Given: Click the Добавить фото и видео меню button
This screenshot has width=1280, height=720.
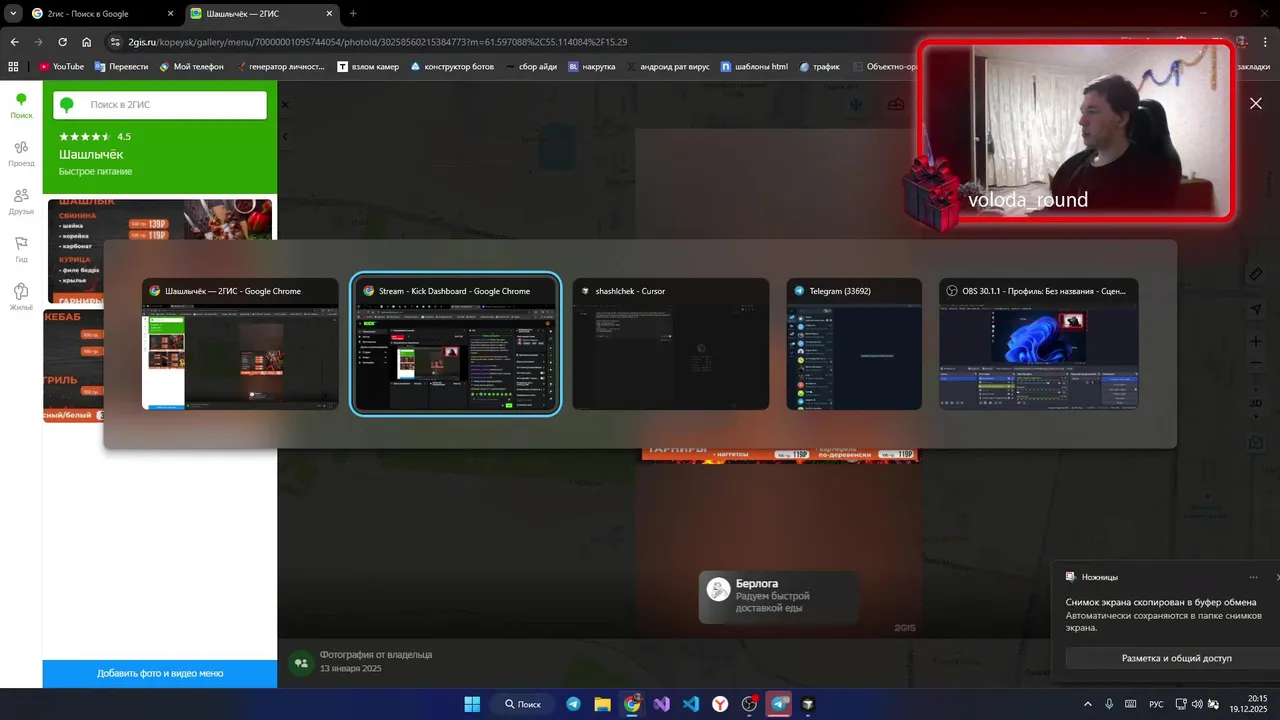Looking at the screenshot, I should click(x=160, y=673).
